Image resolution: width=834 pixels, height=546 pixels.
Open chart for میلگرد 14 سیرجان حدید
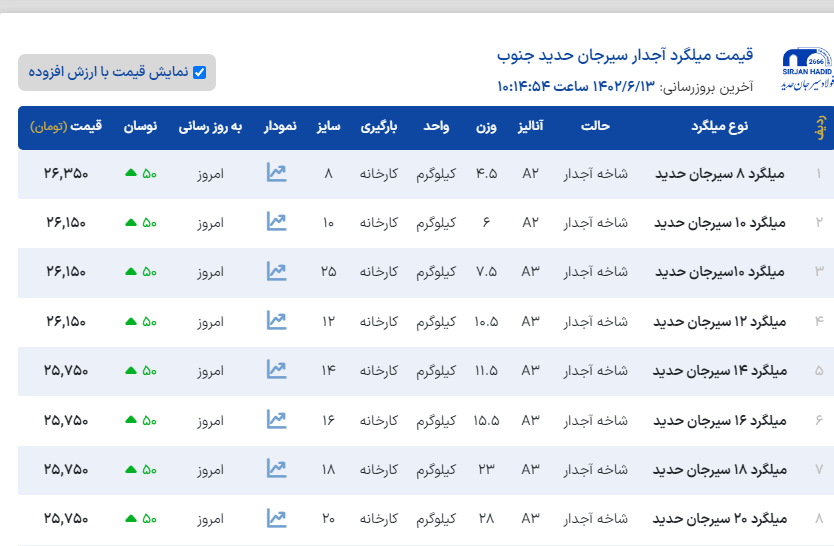pos(276,370)
